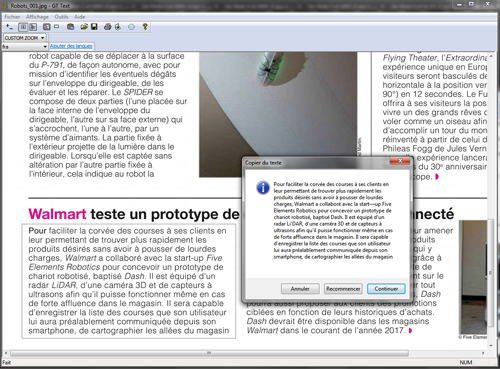Open the CUSTOM ZOOM dropdown
The image size is (500, 369).
(25, 38)
